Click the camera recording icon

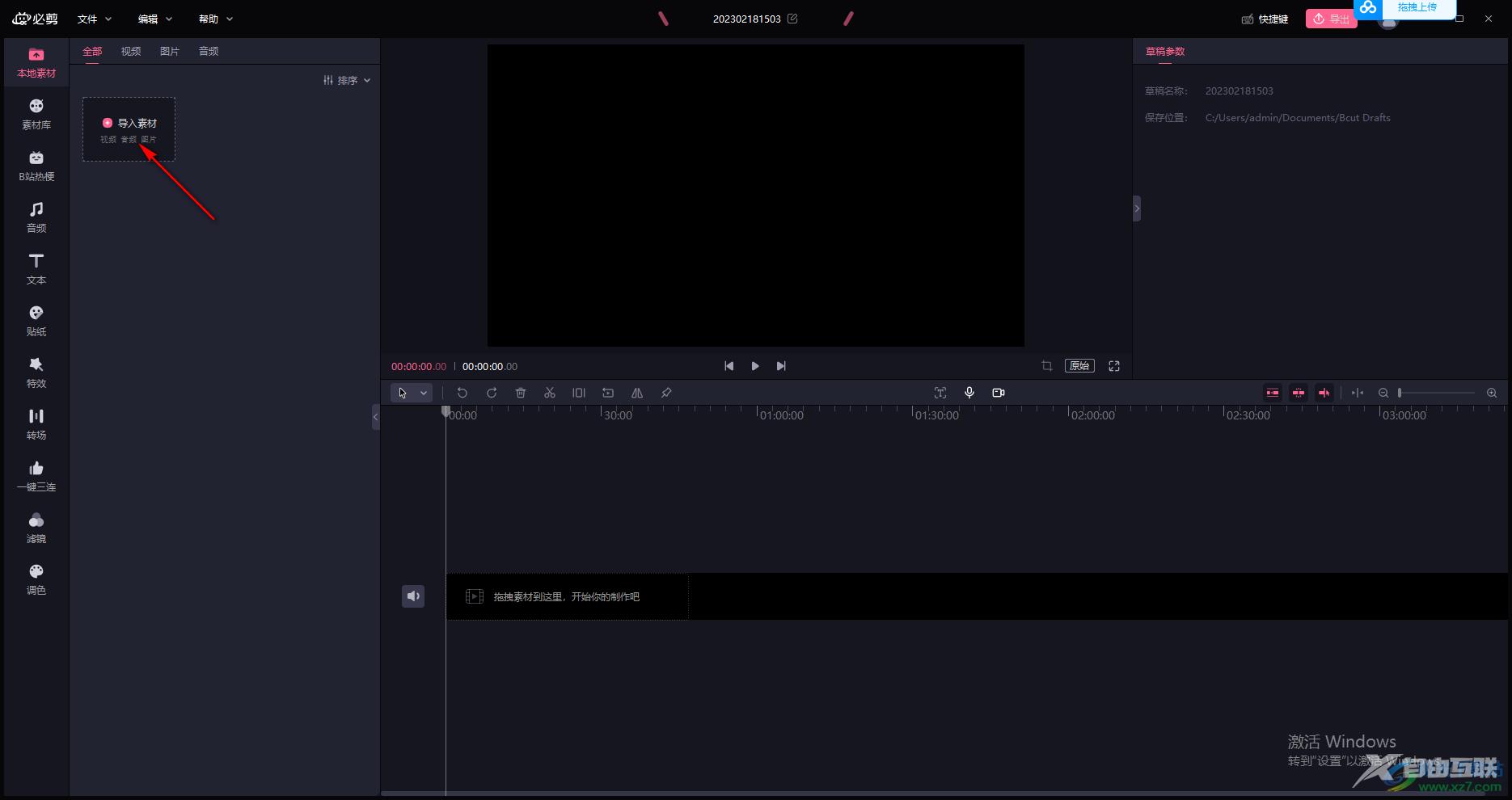tap(999, 393)
